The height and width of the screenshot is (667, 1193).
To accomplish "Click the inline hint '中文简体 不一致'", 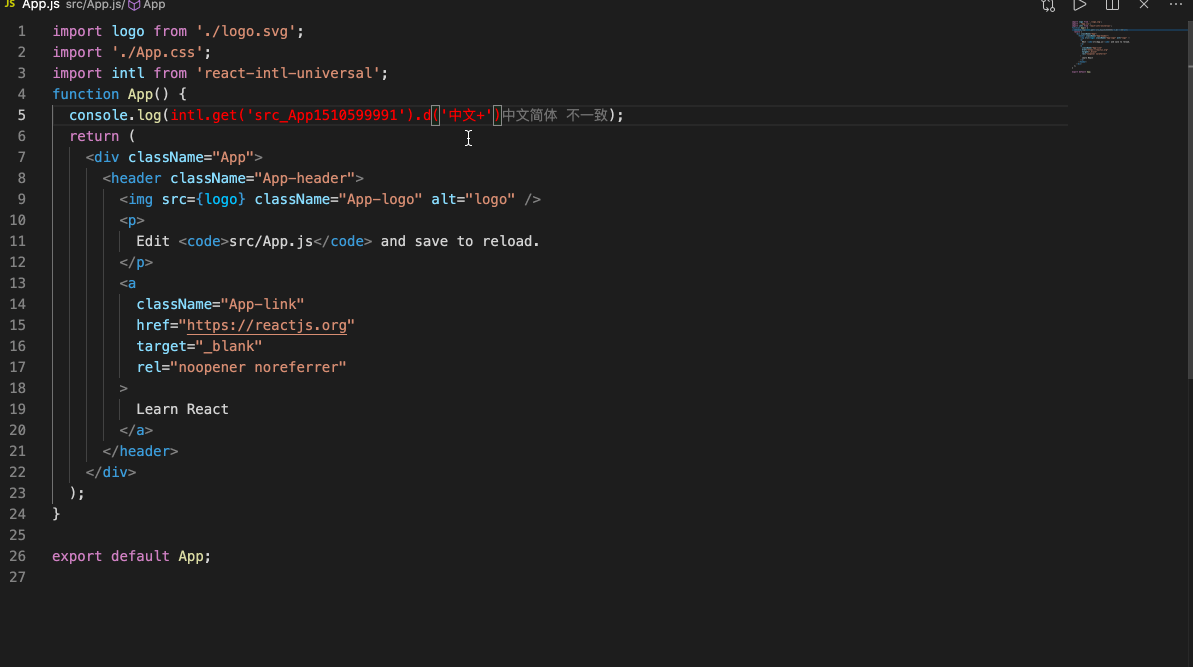I will click(555, 115).
